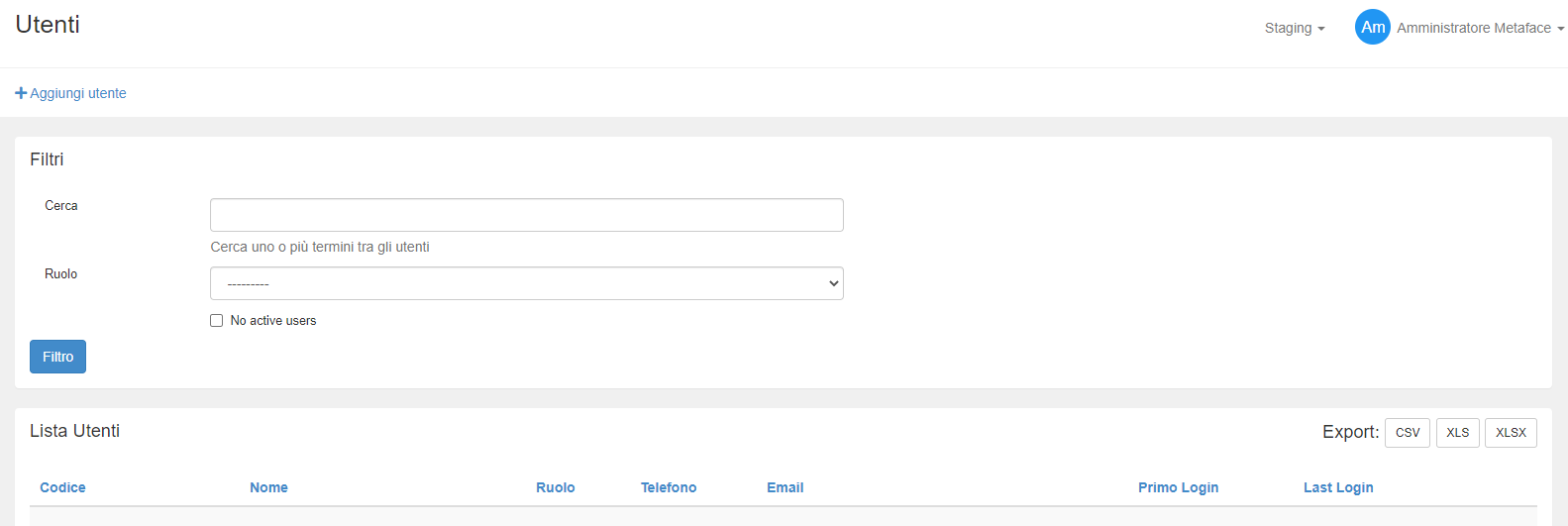Screen dimensions: 1568x526
Task: Expand the Staging environment dropdown
Action: tap(1294, 28)
